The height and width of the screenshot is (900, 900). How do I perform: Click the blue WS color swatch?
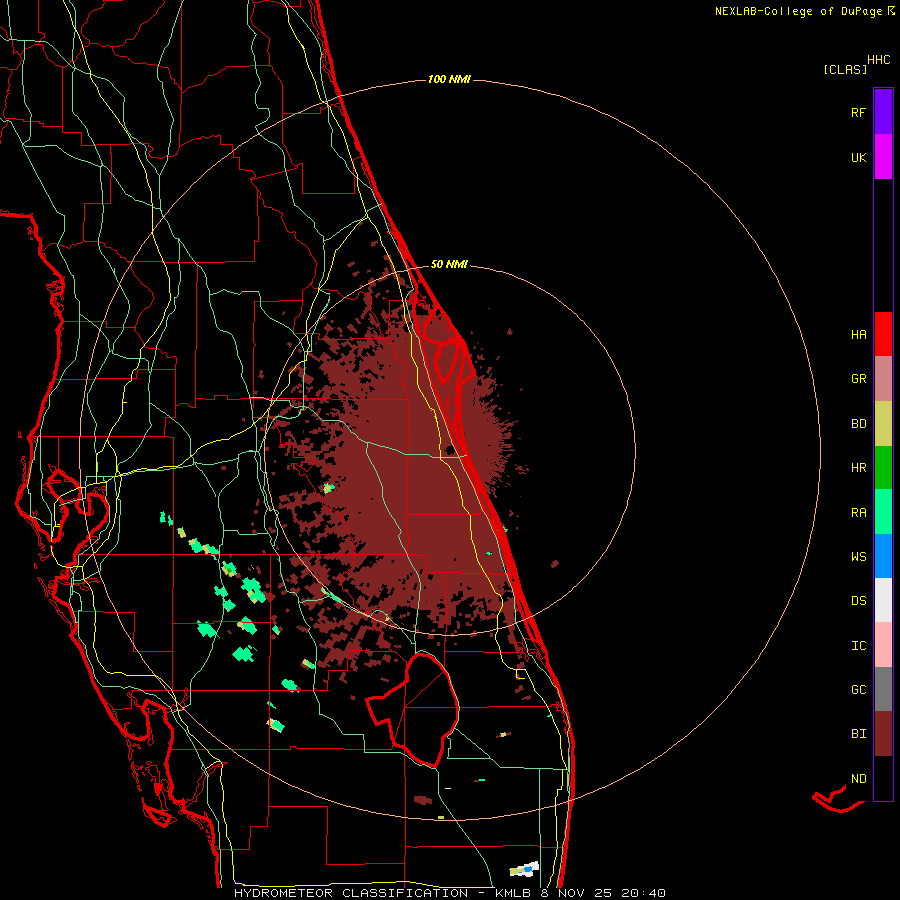(883, 556)
